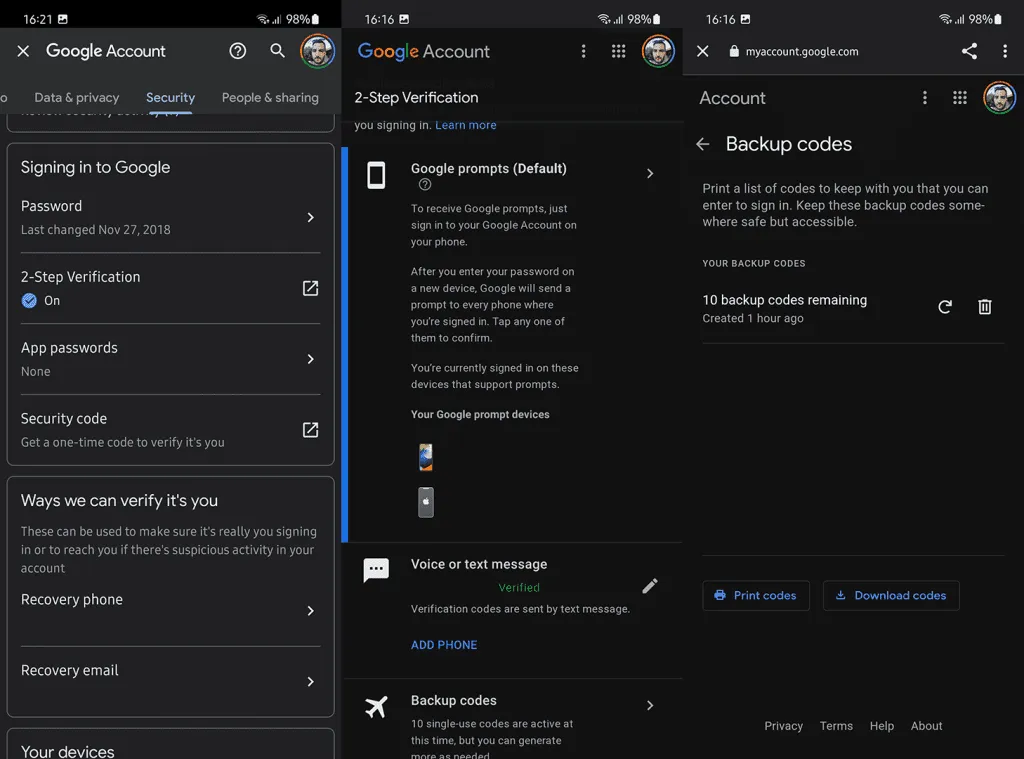Image resolution: width=1024 pixels, height=759 pixels.
Task: Expand the App passwords row chevron
Action: tap(311, 359)
